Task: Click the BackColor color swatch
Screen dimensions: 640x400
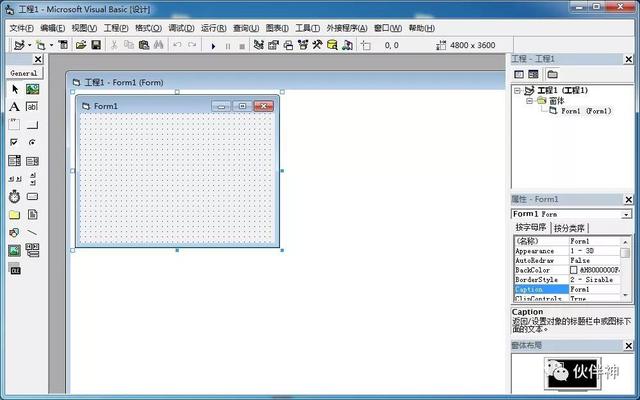Action: tap(573, 270)
